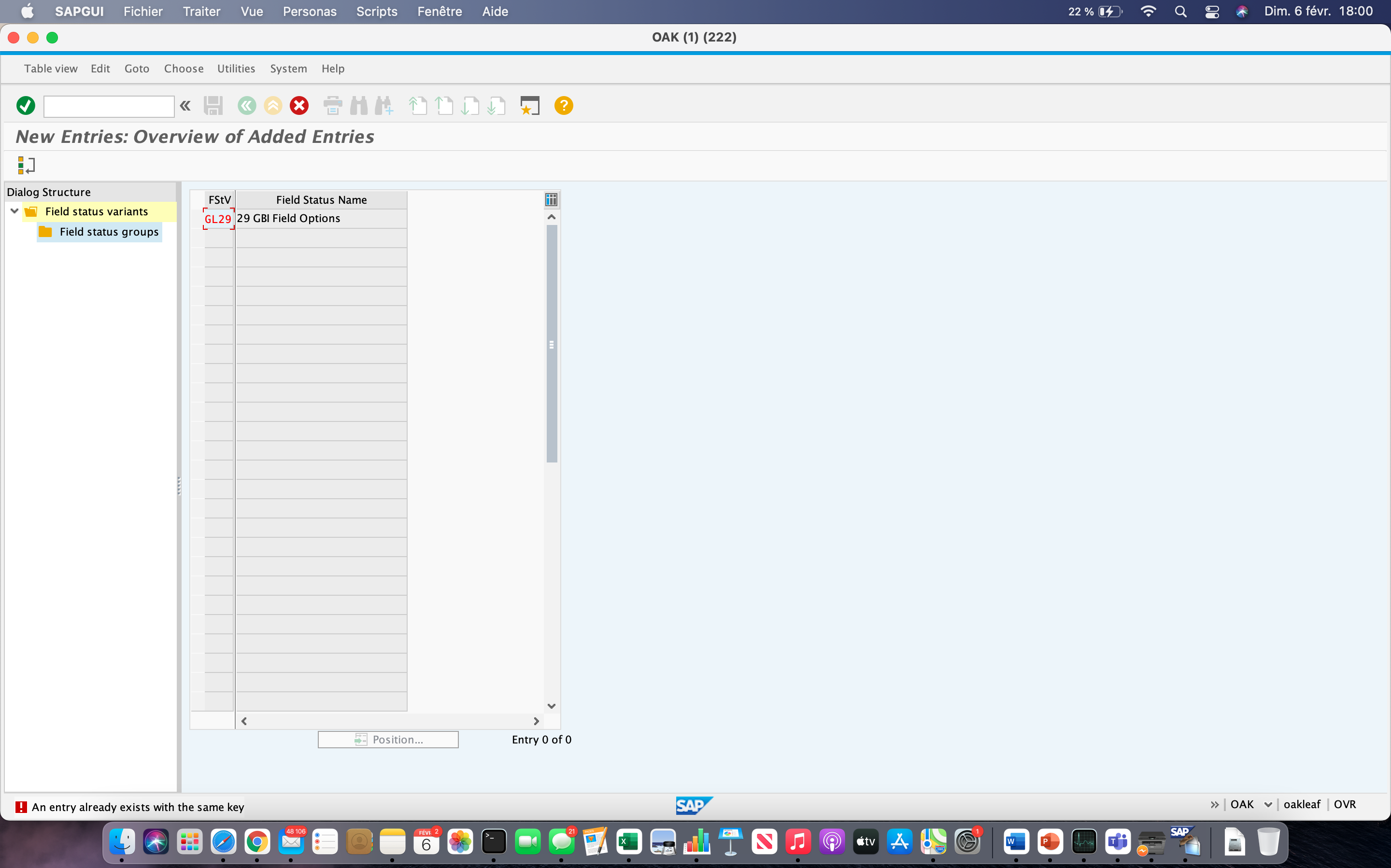Open table configuration settings icon
The height and width of the screenshot is (868, 1391).
(x=551, y=200)
